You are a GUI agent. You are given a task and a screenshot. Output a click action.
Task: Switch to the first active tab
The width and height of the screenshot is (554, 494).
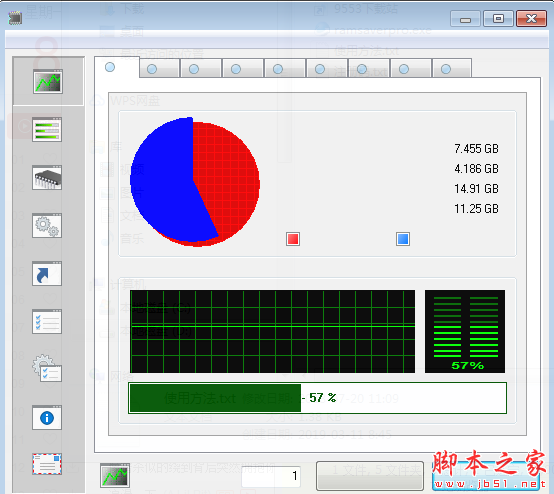pyautogui.click(x=117, y=67)
